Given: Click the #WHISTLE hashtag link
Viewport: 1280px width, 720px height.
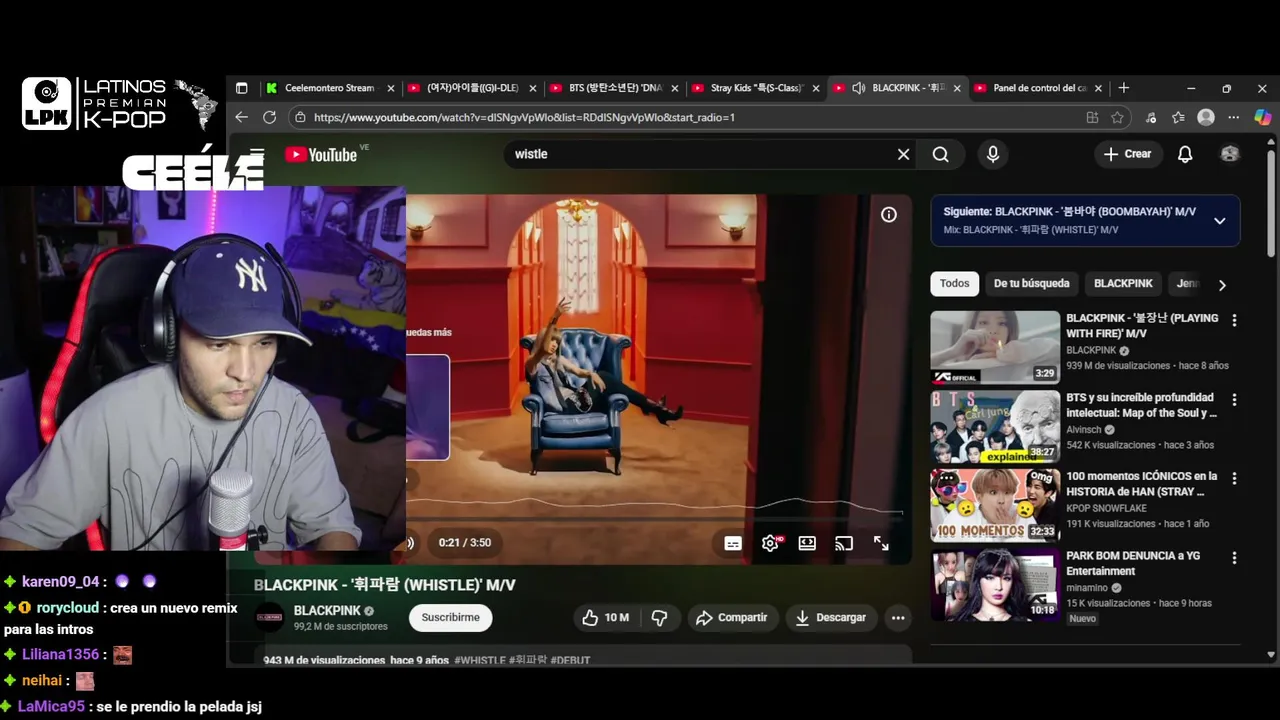Looking at the screenshot, I should click(x=480, y=661).
